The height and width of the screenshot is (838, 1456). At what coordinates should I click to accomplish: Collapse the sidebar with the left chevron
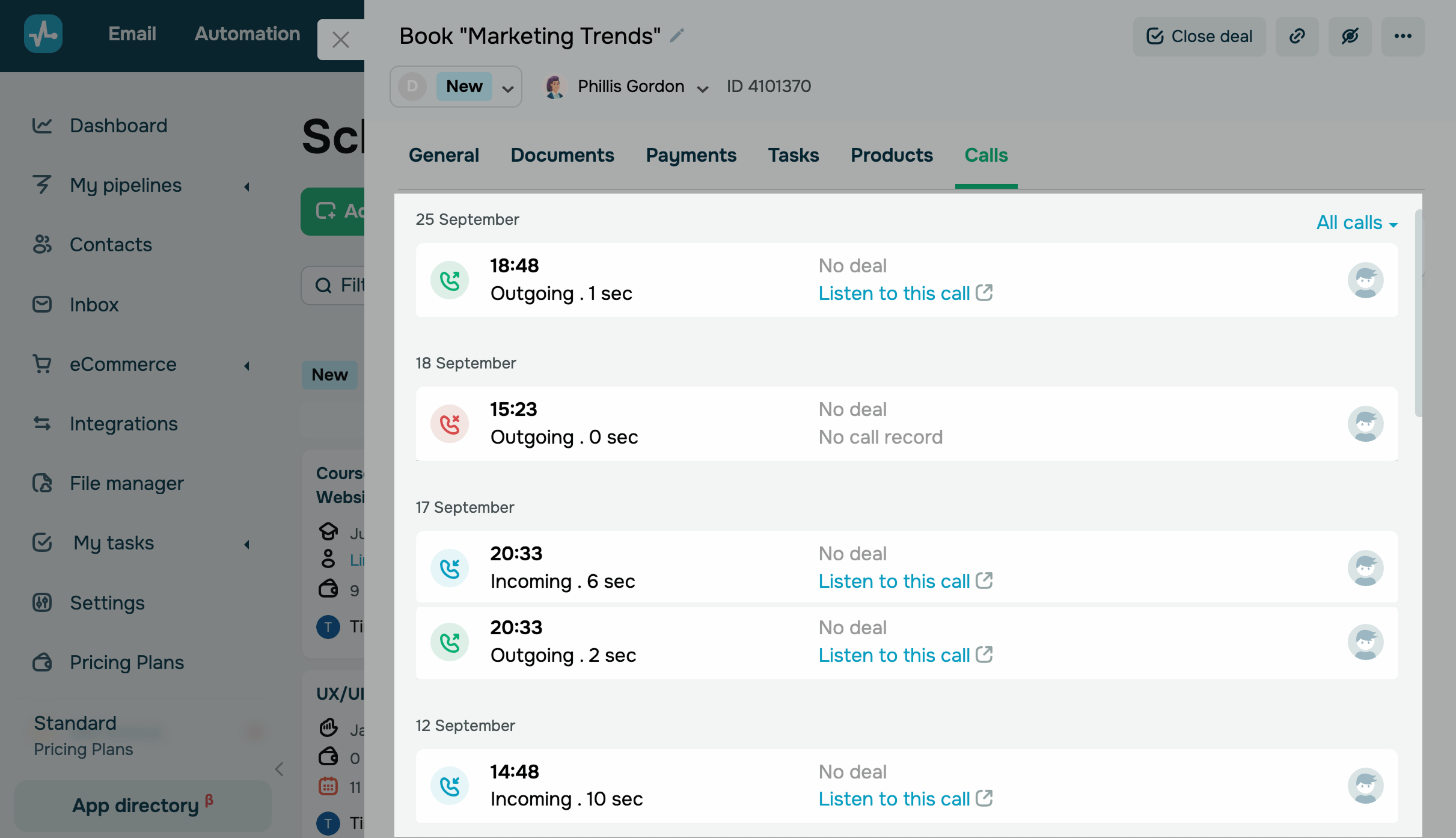coord(279,769)
